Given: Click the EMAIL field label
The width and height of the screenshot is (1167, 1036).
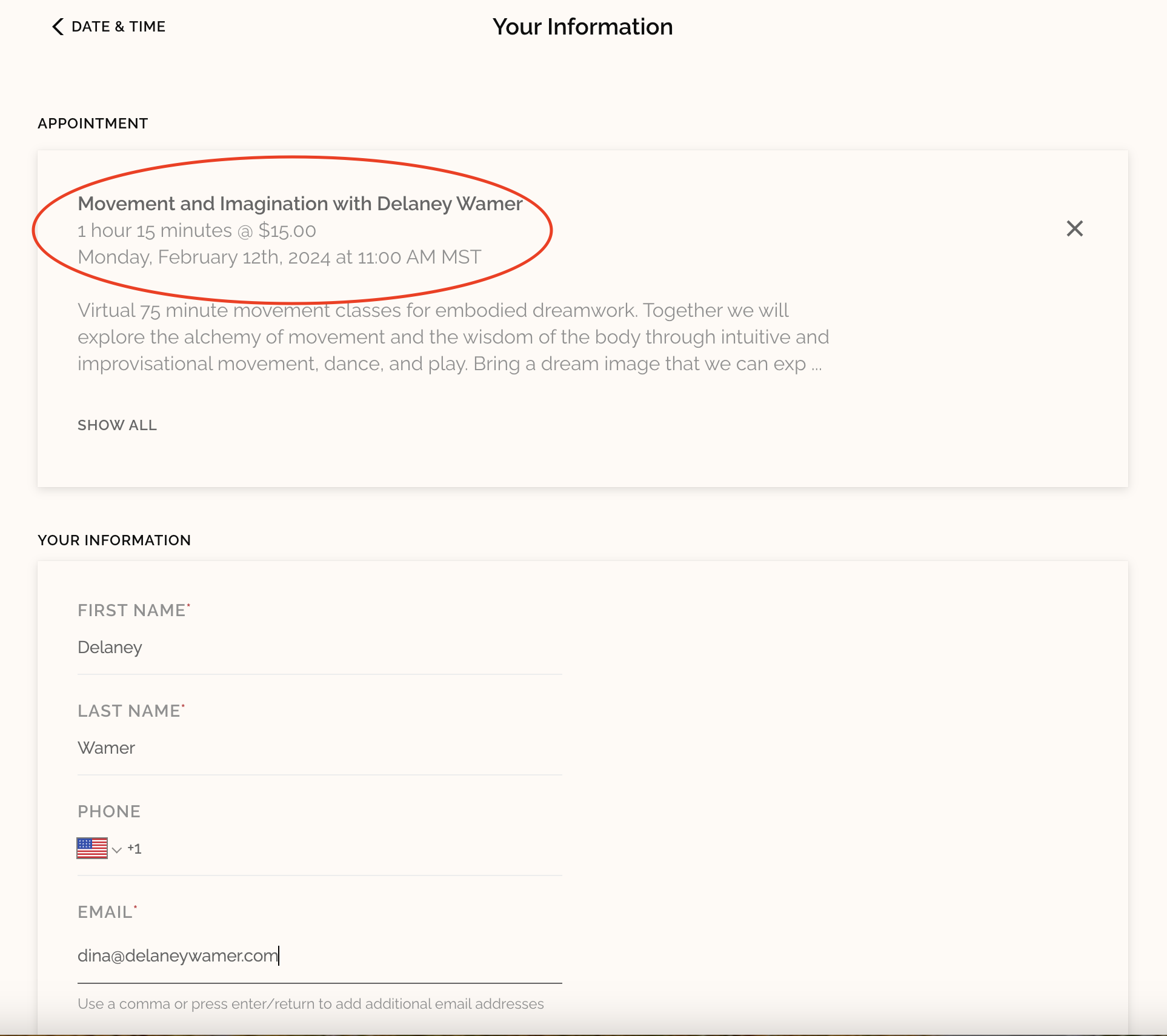Looking at the screenshot, I should (x=105, y=912).
